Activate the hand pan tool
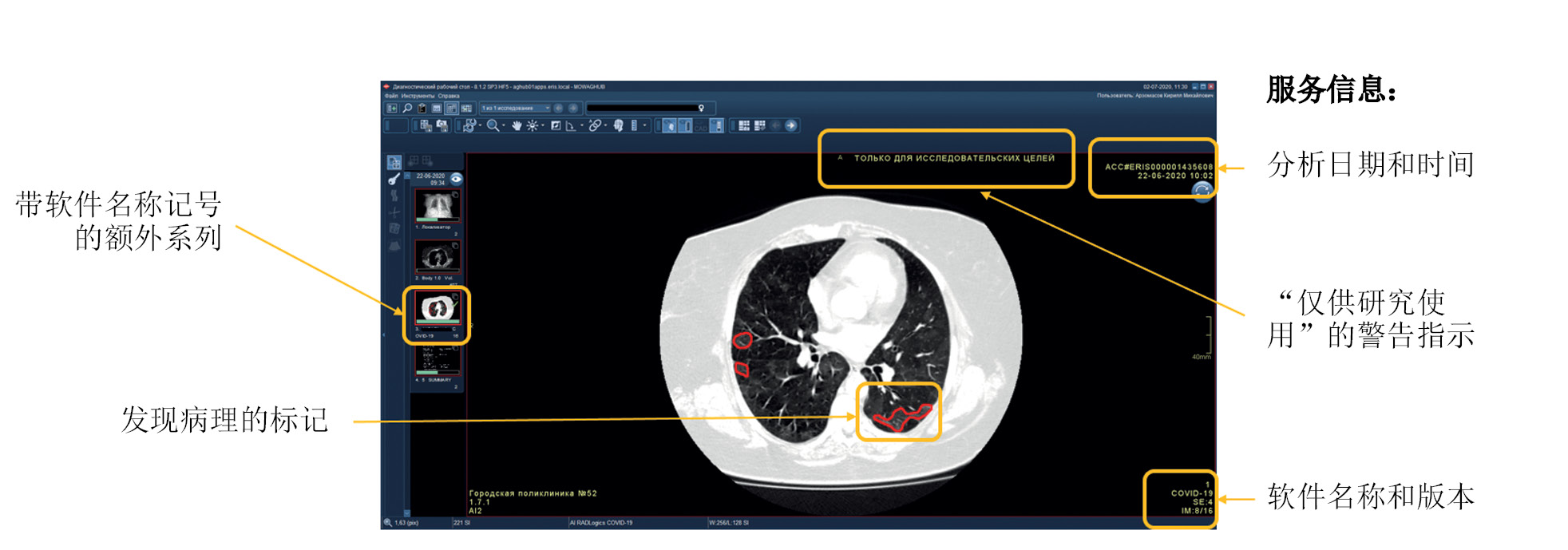 click(x=517, y=125)
